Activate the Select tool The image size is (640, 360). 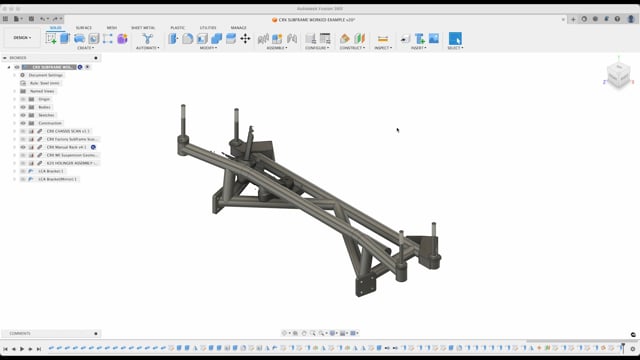click(455, 38)
